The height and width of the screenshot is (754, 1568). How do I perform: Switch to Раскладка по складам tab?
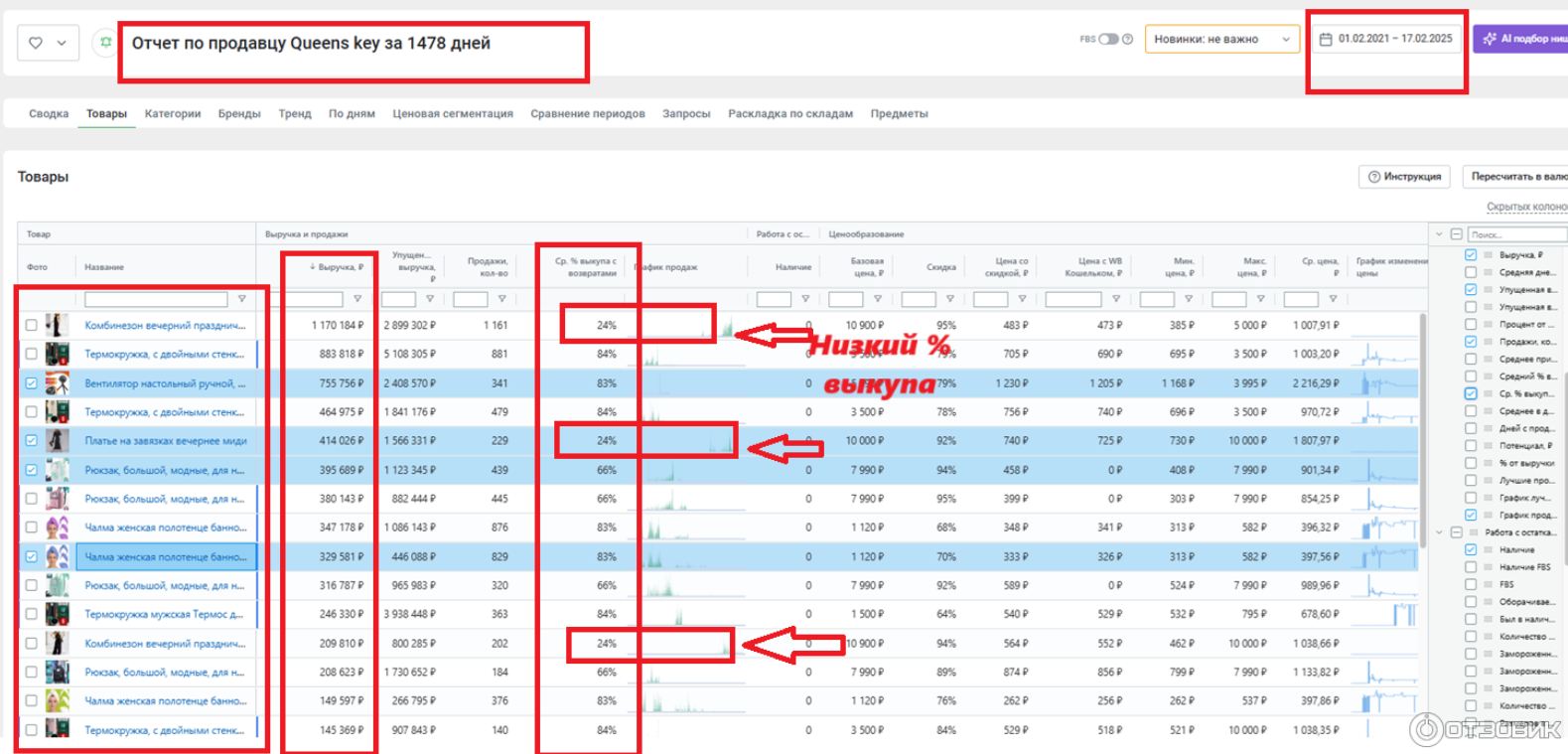pos(790,114)
